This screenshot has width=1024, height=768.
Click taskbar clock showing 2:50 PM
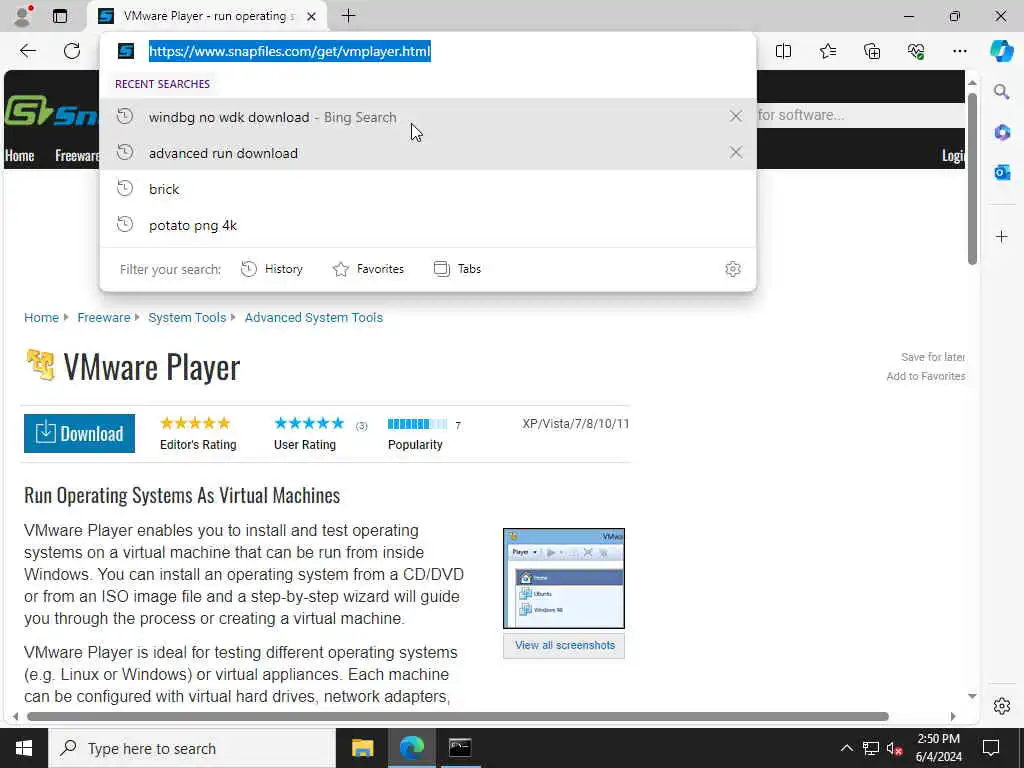938,748
